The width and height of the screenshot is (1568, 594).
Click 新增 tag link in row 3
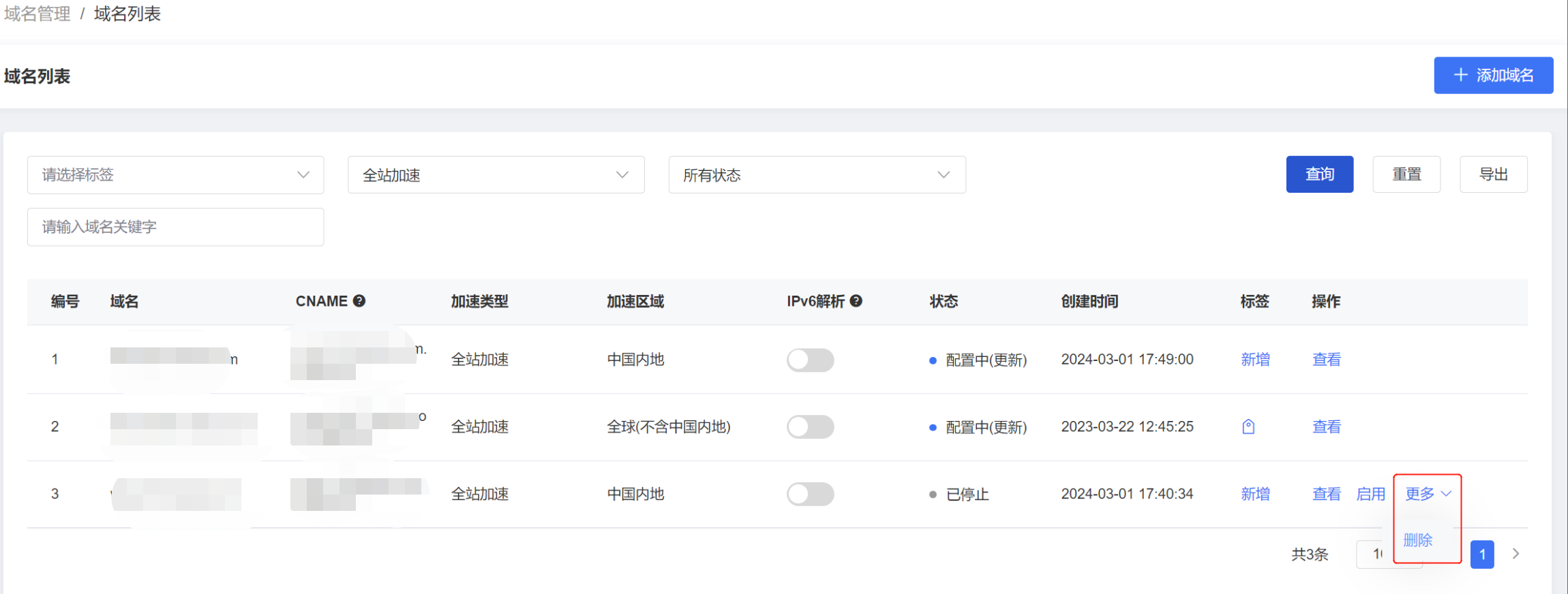(x=1255, y=494)
